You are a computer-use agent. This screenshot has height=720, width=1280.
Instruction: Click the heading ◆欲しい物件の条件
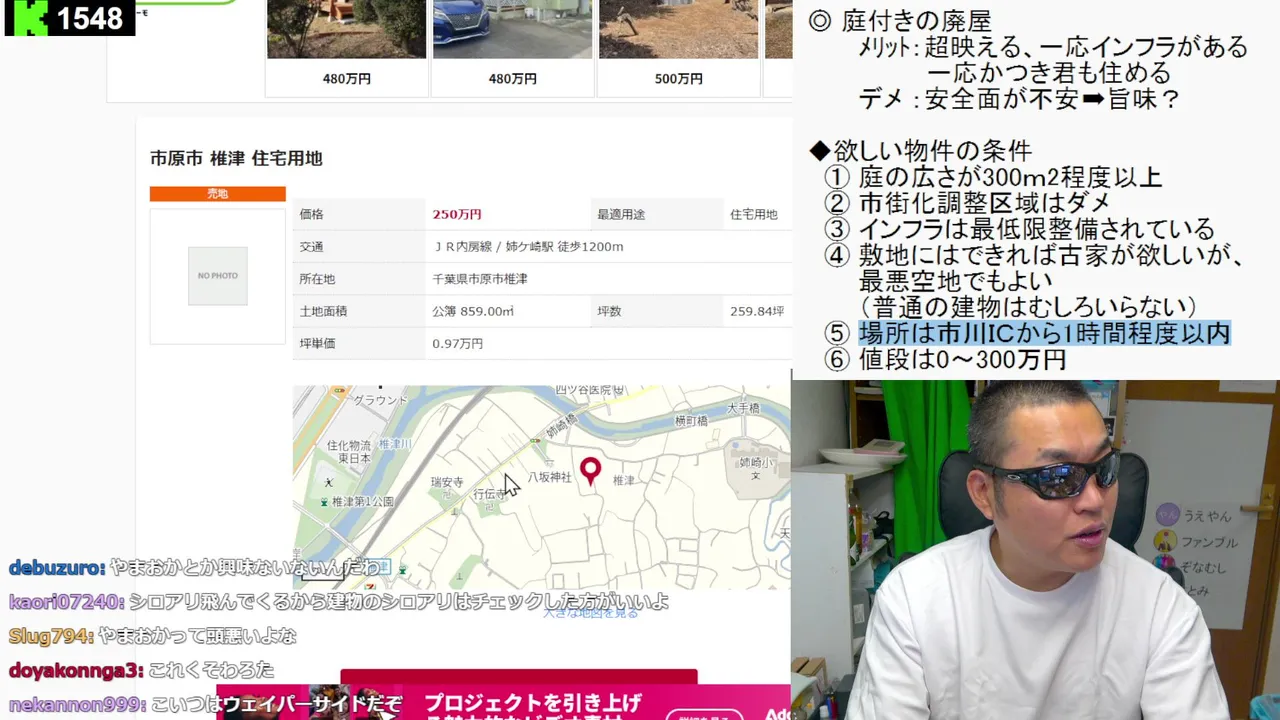[920, 151]
